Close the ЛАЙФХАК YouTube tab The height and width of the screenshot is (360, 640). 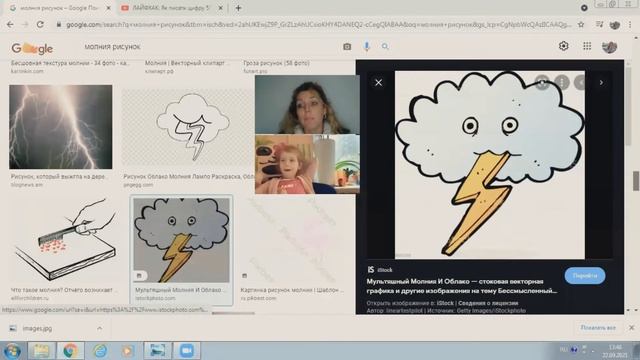point(220,8)
